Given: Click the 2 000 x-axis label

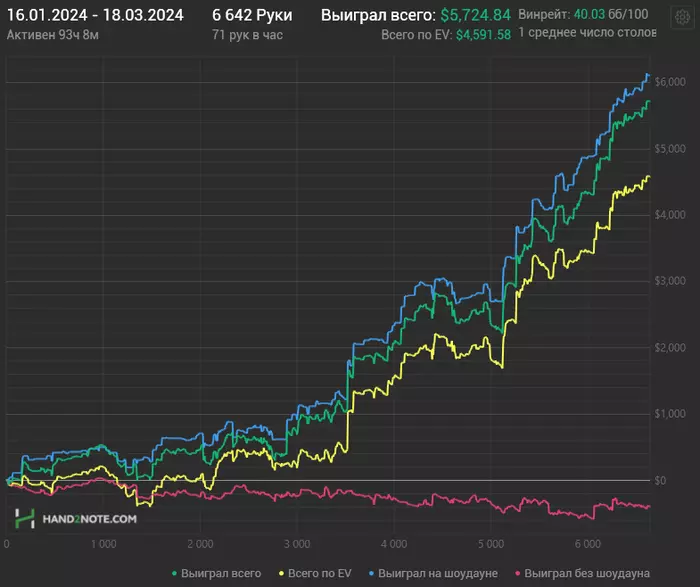Looking at the screenshot, I should coord(200,544).
